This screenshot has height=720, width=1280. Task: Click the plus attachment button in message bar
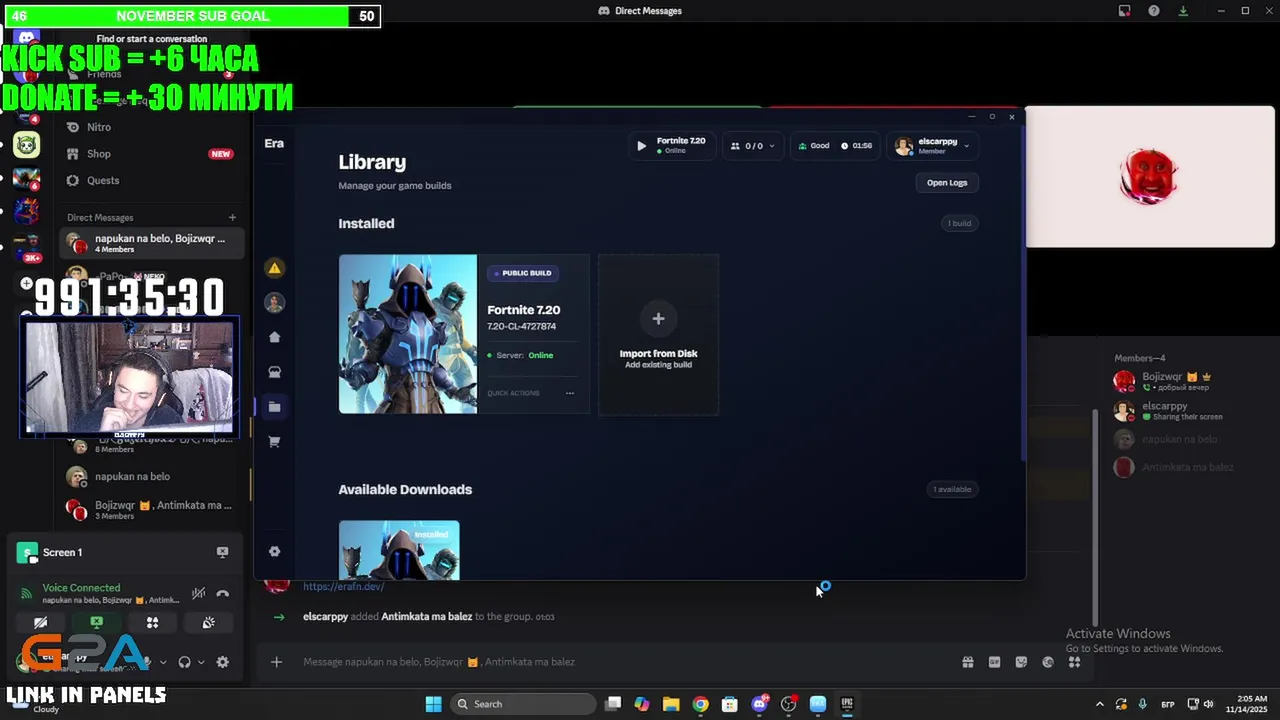tap(277, 662)
